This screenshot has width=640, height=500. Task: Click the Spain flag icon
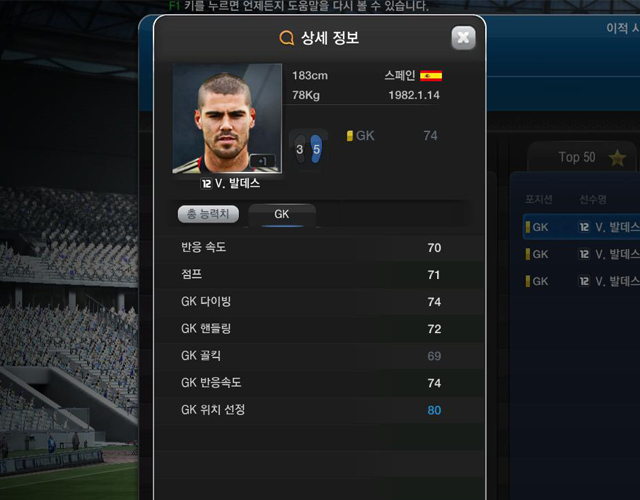[431, 76]
